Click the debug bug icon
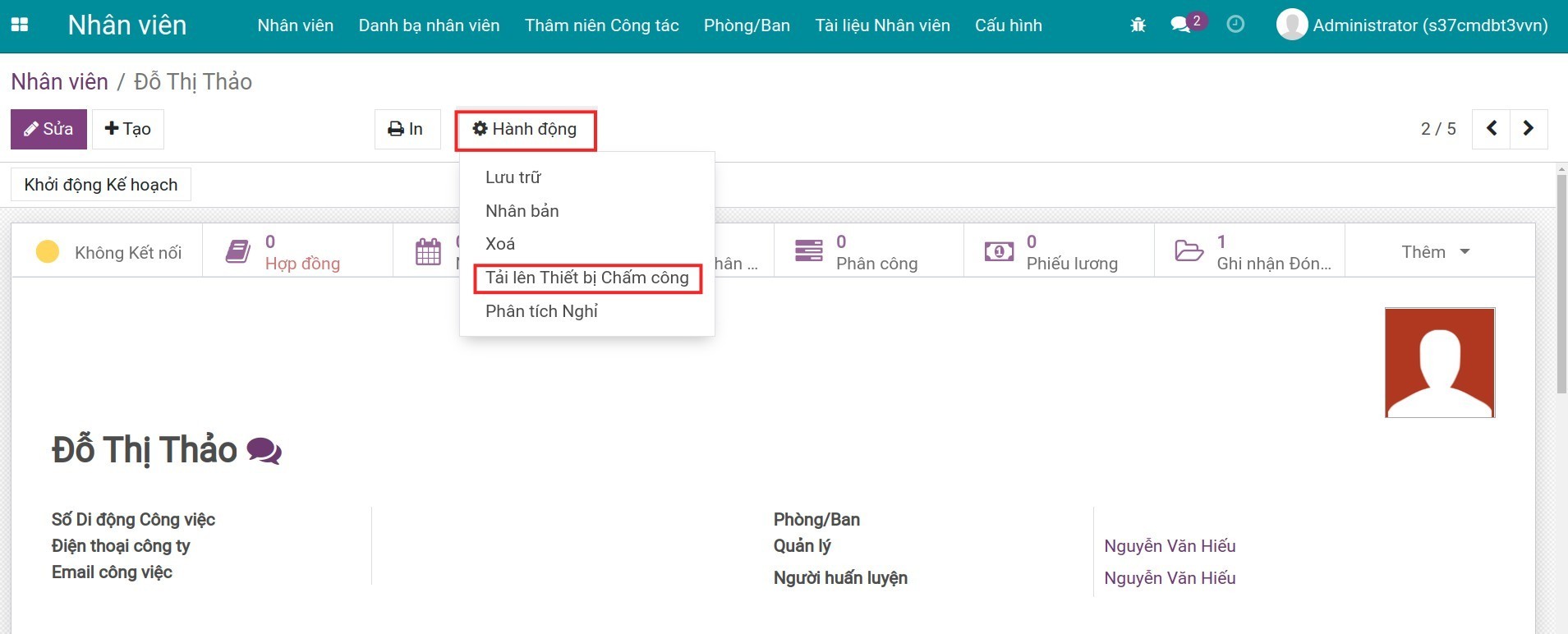The height and width of the screenshot is (634, 1568). (x=1138, y=25)
